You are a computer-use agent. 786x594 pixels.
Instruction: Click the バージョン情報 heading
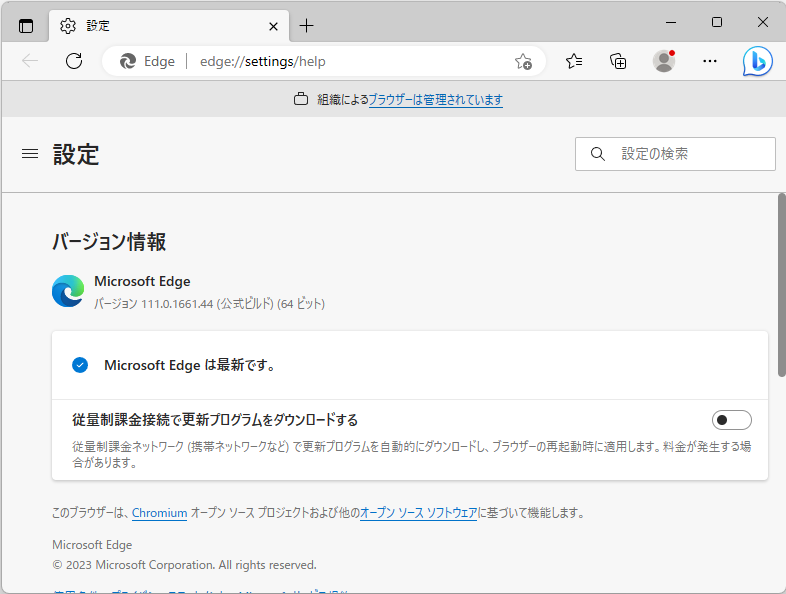point(109,242)
